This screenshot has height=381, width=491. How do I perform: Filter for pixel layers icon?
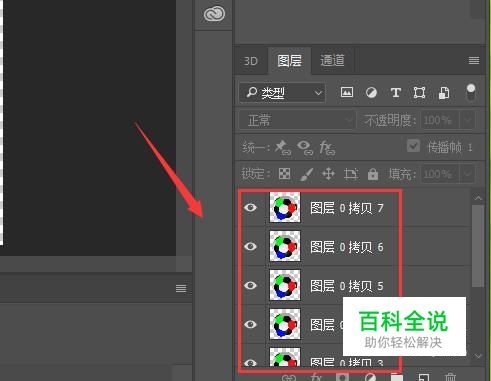pos(347,92)
